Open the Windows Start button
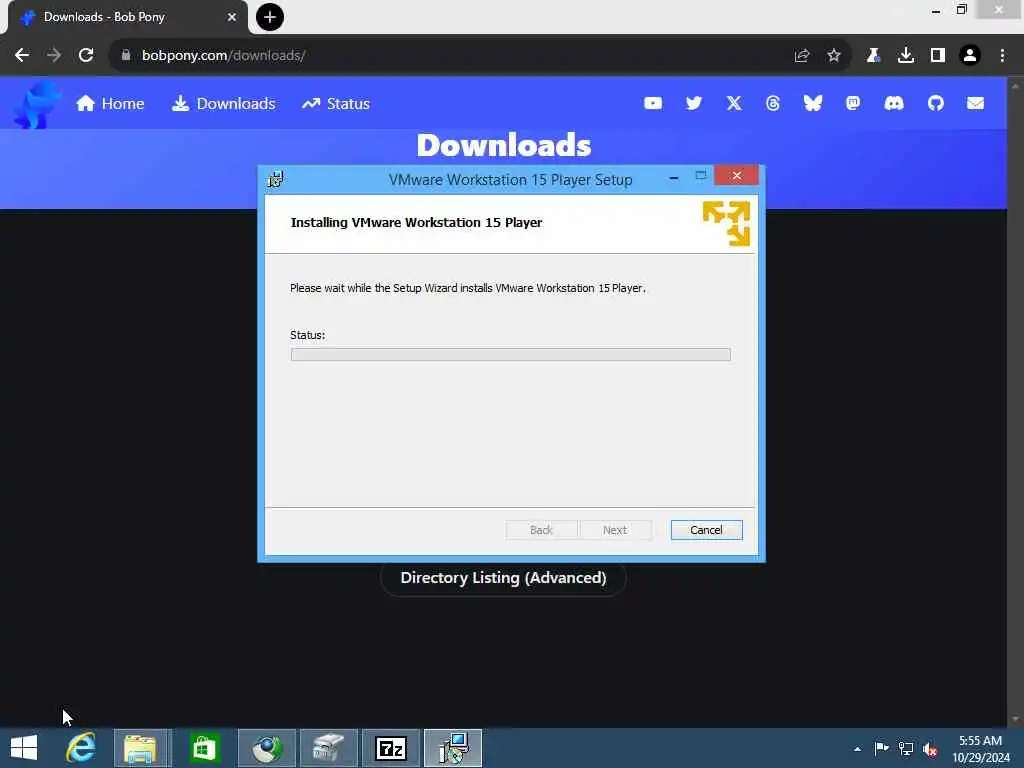 [24, 748]
